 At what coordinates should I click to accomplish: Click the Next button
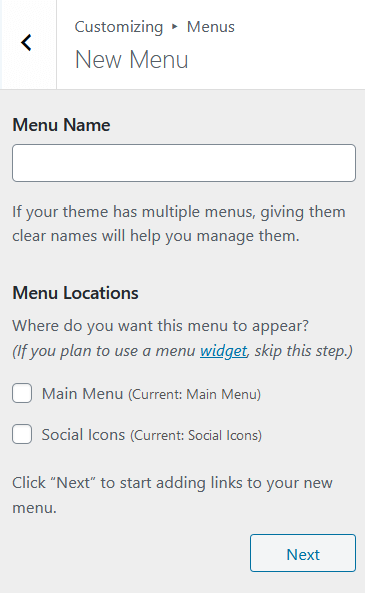(303, 553)
